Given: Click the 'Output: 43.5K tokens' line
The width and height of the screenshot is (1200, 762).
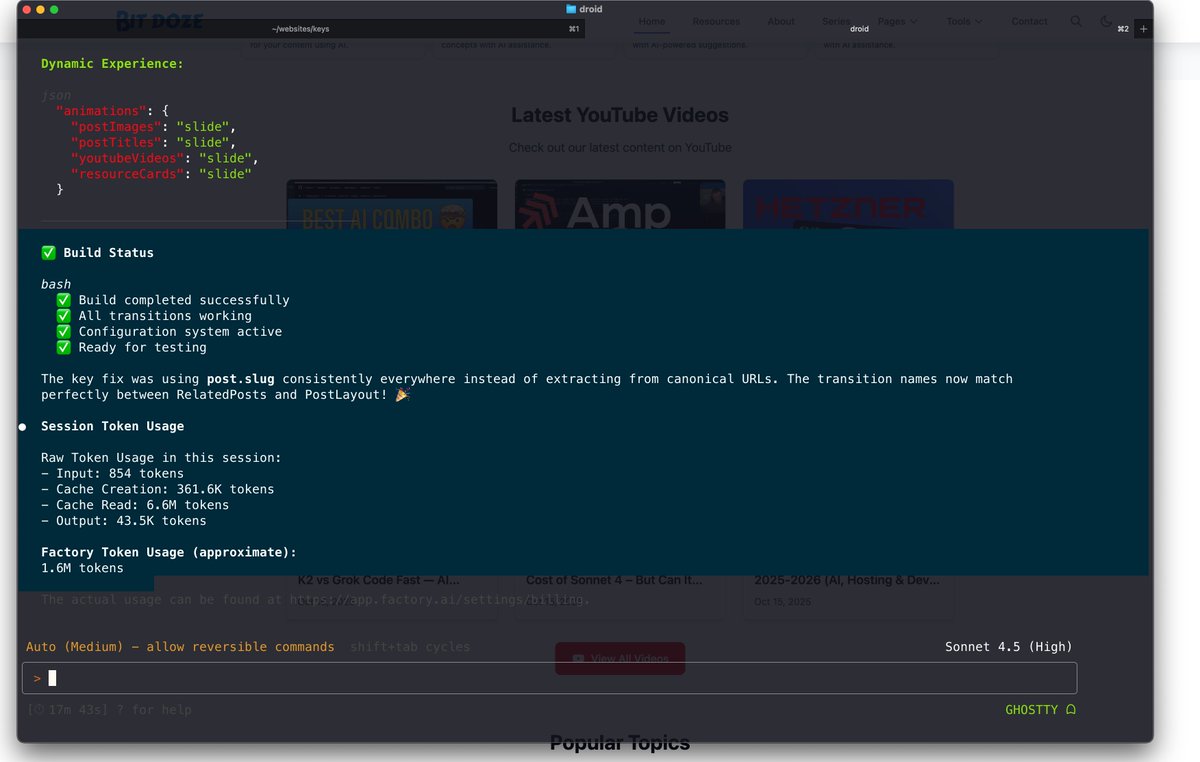Looking at the screenshot, I should click(x=124, y=521).
